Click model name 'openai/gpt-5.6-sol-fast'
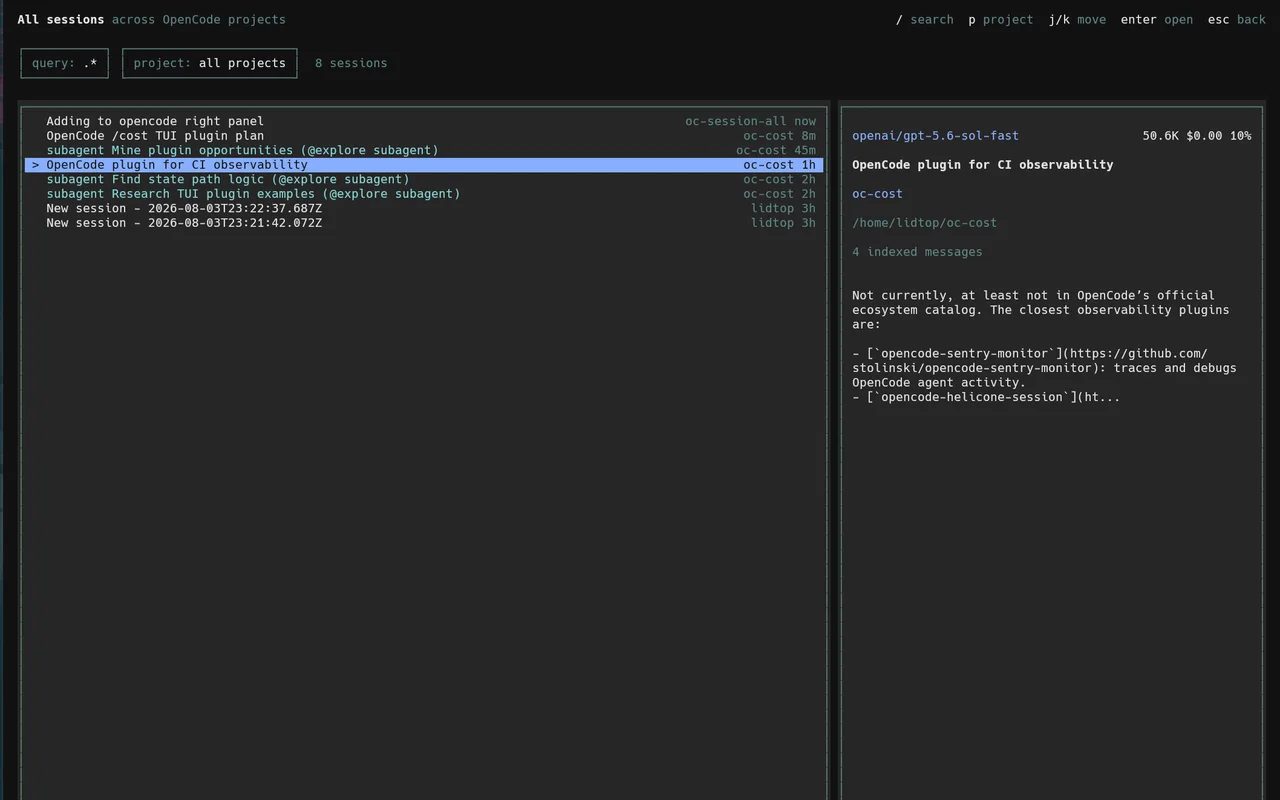This screenshot has width=1280, height=800. 936,136
